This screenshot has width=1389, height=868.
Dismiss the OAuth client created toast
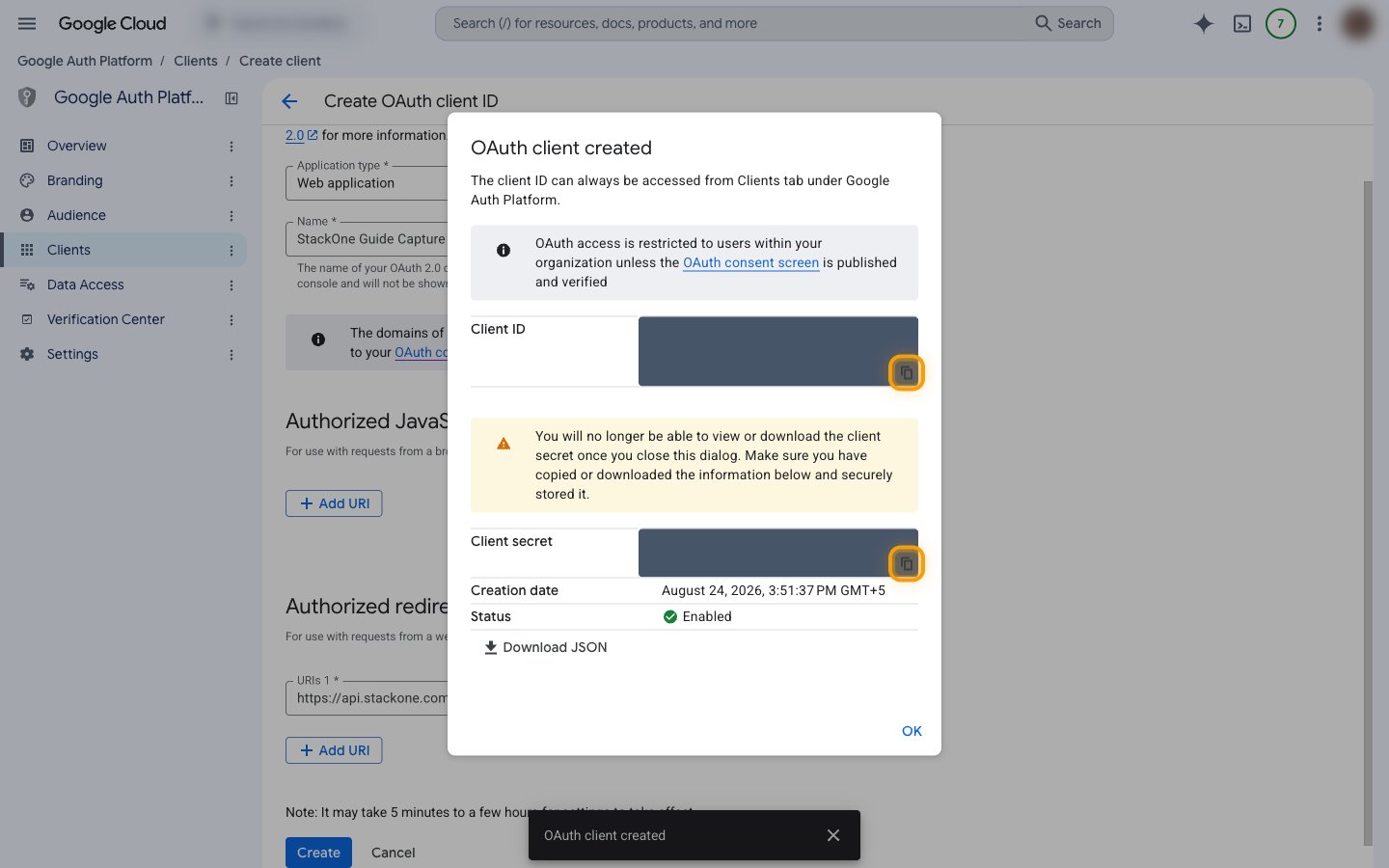tap(833, 835)
